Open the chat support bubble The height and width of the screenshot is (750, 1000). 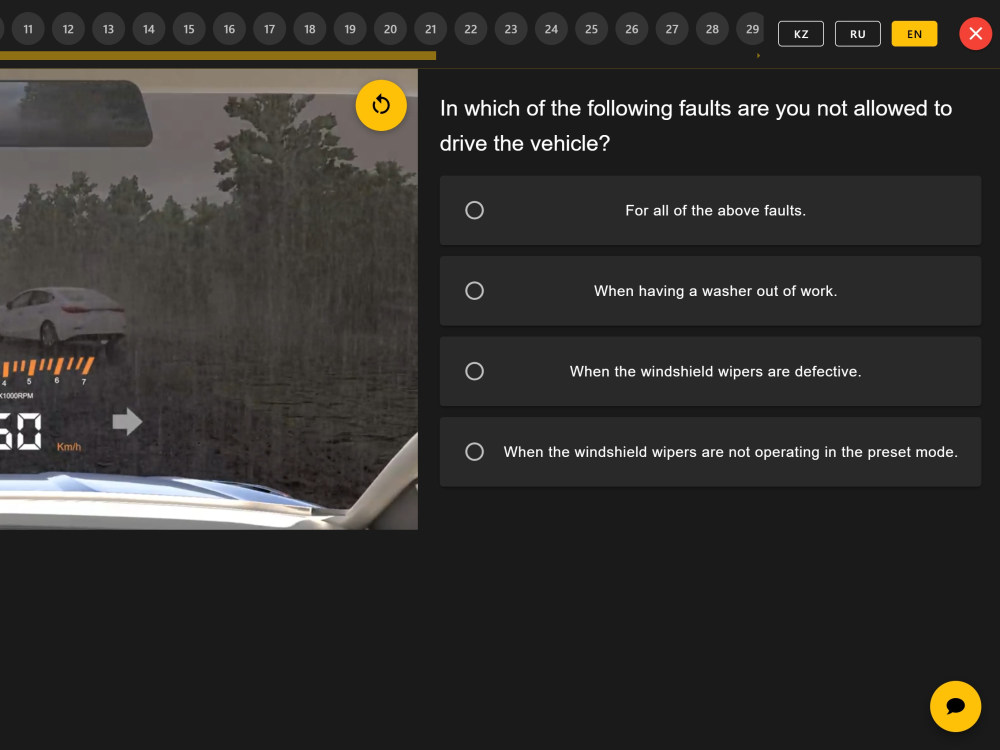(955, 706)
